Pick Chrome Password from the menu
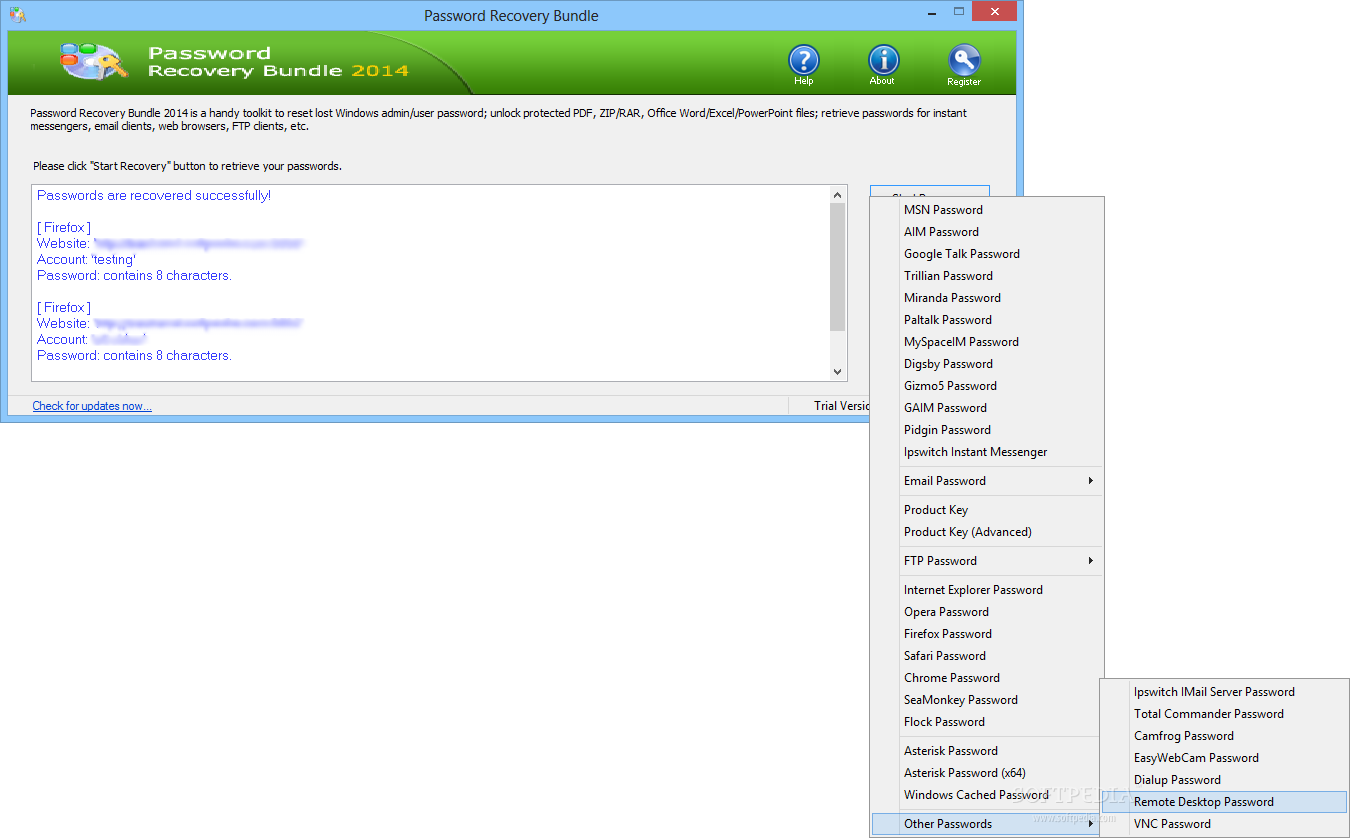The height and width of the screenshot is (838, 1350). [988, 678]
